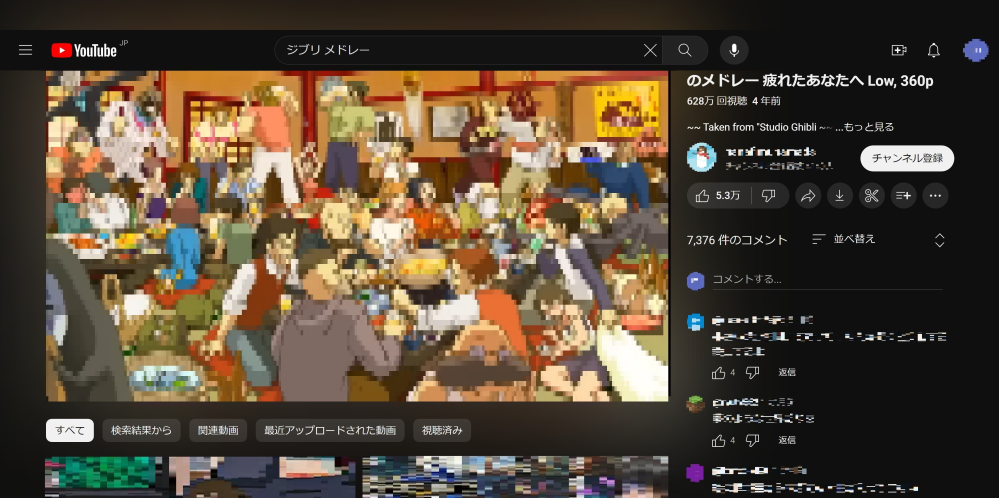Share the video with the arrow icon
This screenshot has width=999, height=498.
coord(809,196)
